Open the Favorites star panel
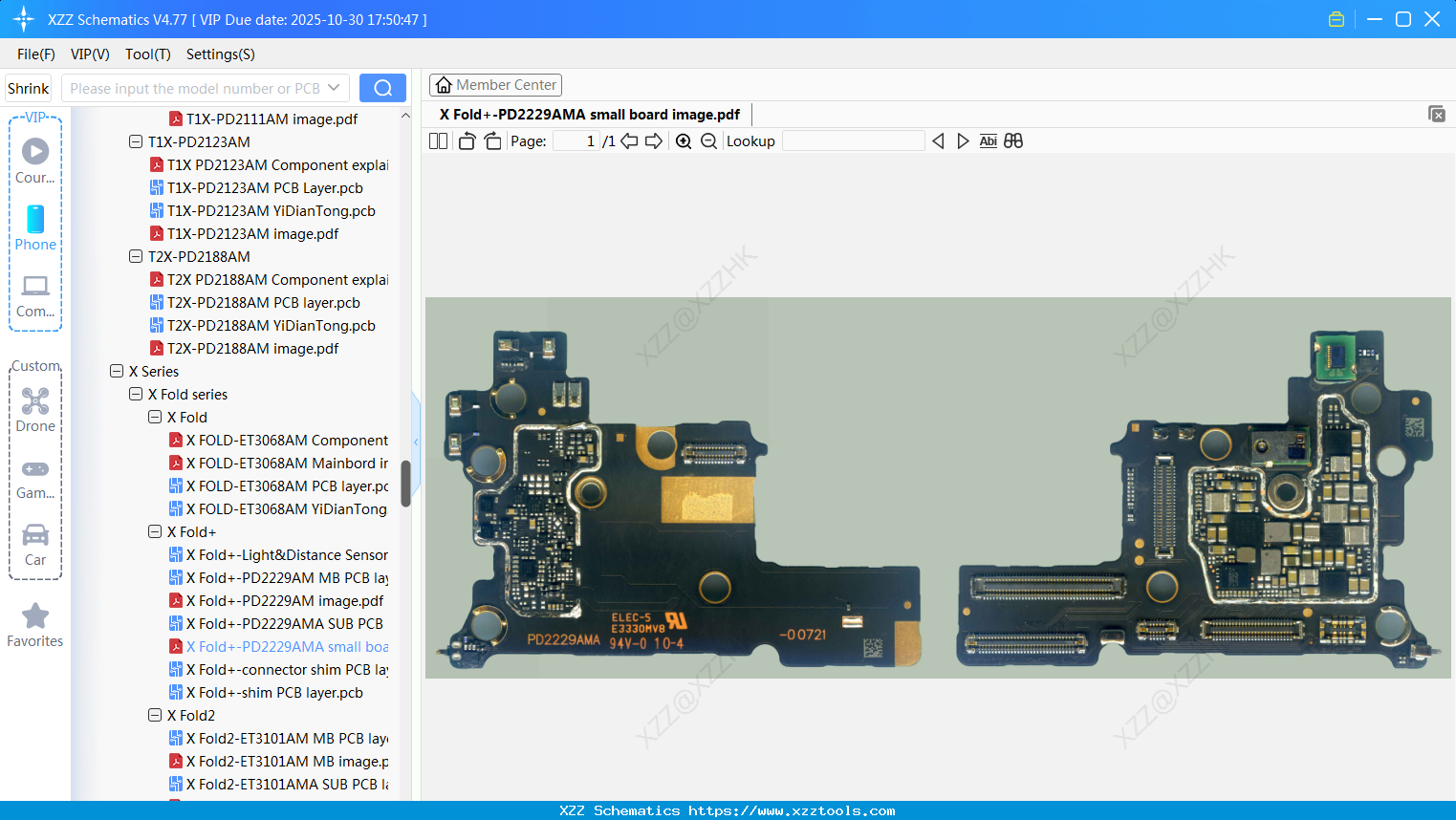Screen dimensions: 1456x820 (x=35, y=624)
